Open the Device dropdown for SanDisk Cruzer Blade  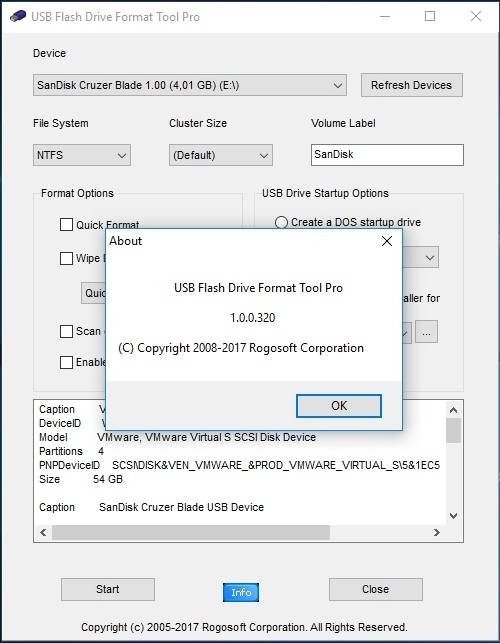(x=190, y=85)
